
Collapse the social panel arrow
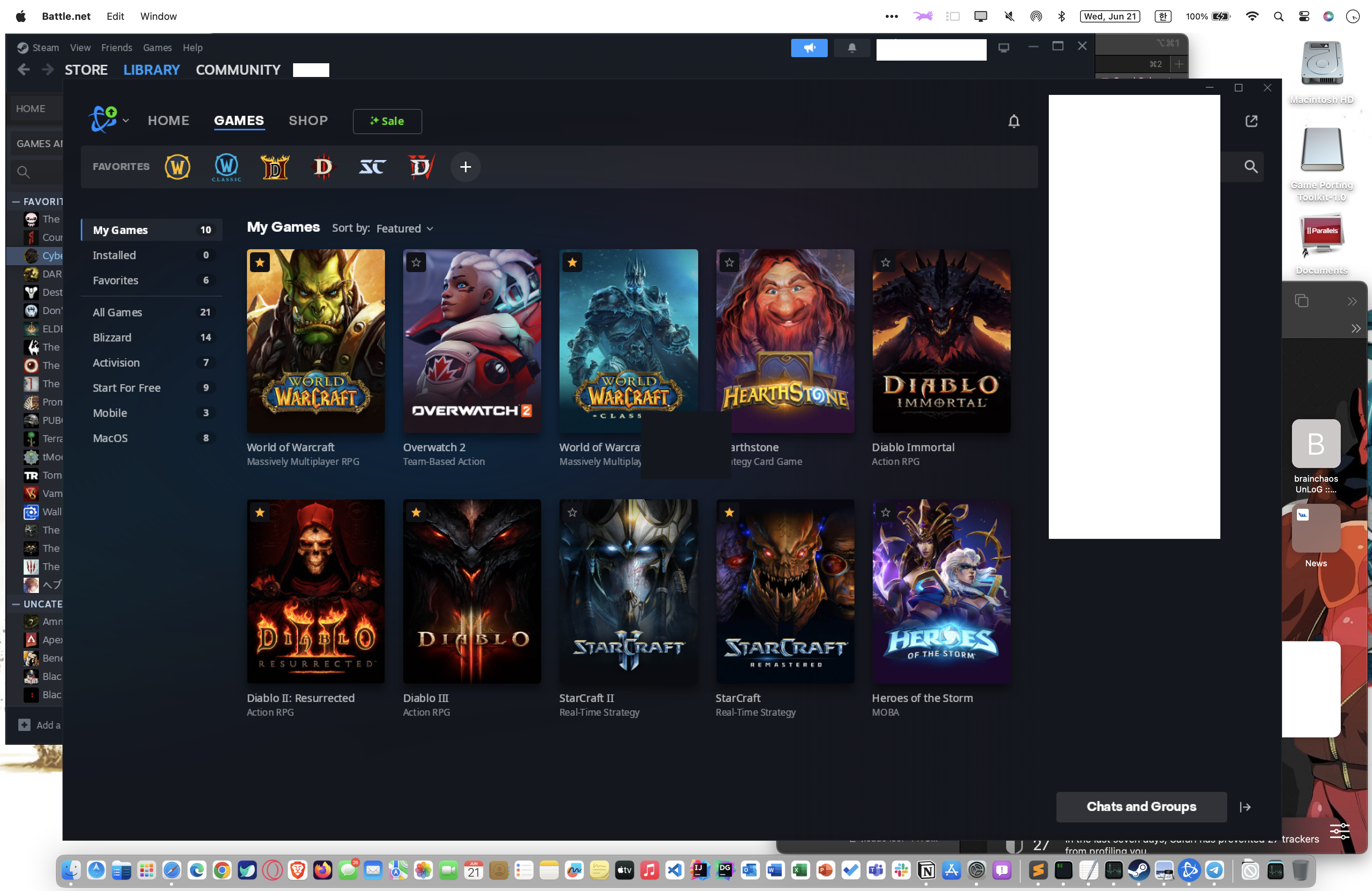coord(1245,807)
